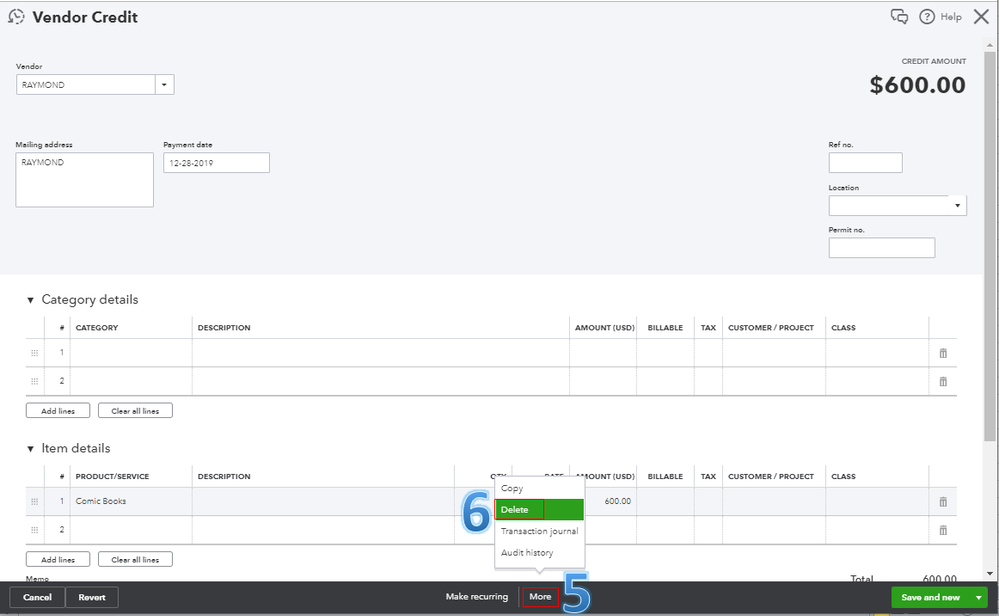Image resolution: width=999 pixels, height=616 pixels.
Task: Click the Cancel button
Action: click(37, 598)
